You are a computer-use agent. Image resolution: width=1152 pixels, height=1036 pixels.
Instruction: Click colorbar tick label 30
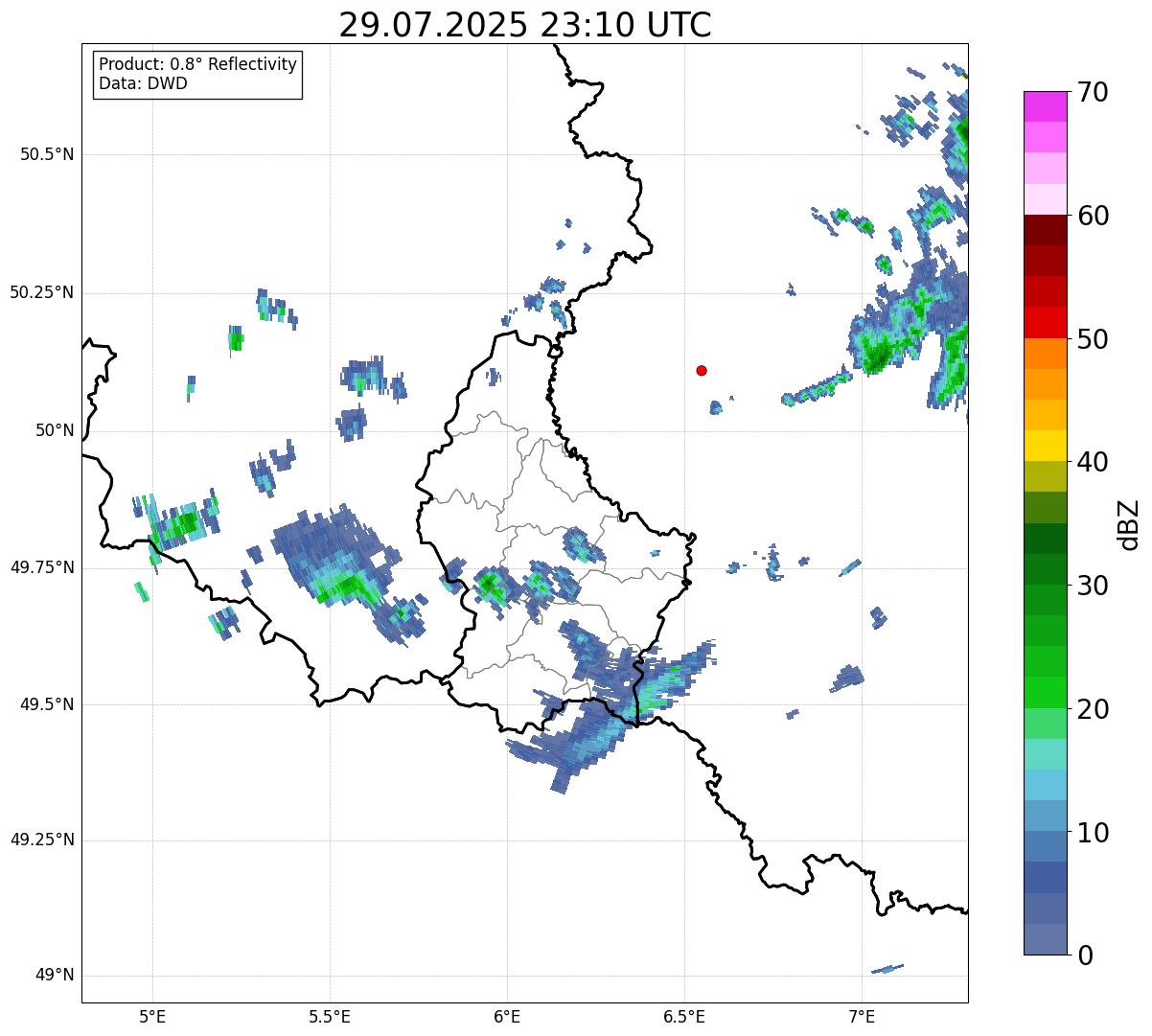tap(1093, 586)
